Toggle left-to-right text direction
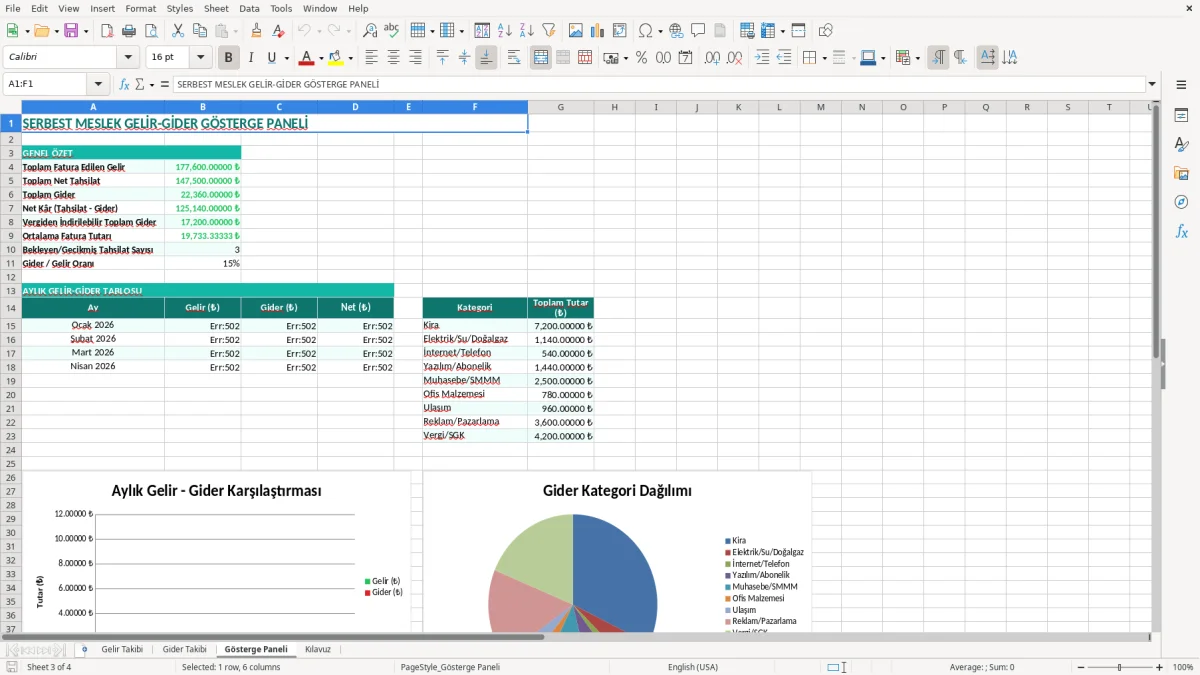 938,58
